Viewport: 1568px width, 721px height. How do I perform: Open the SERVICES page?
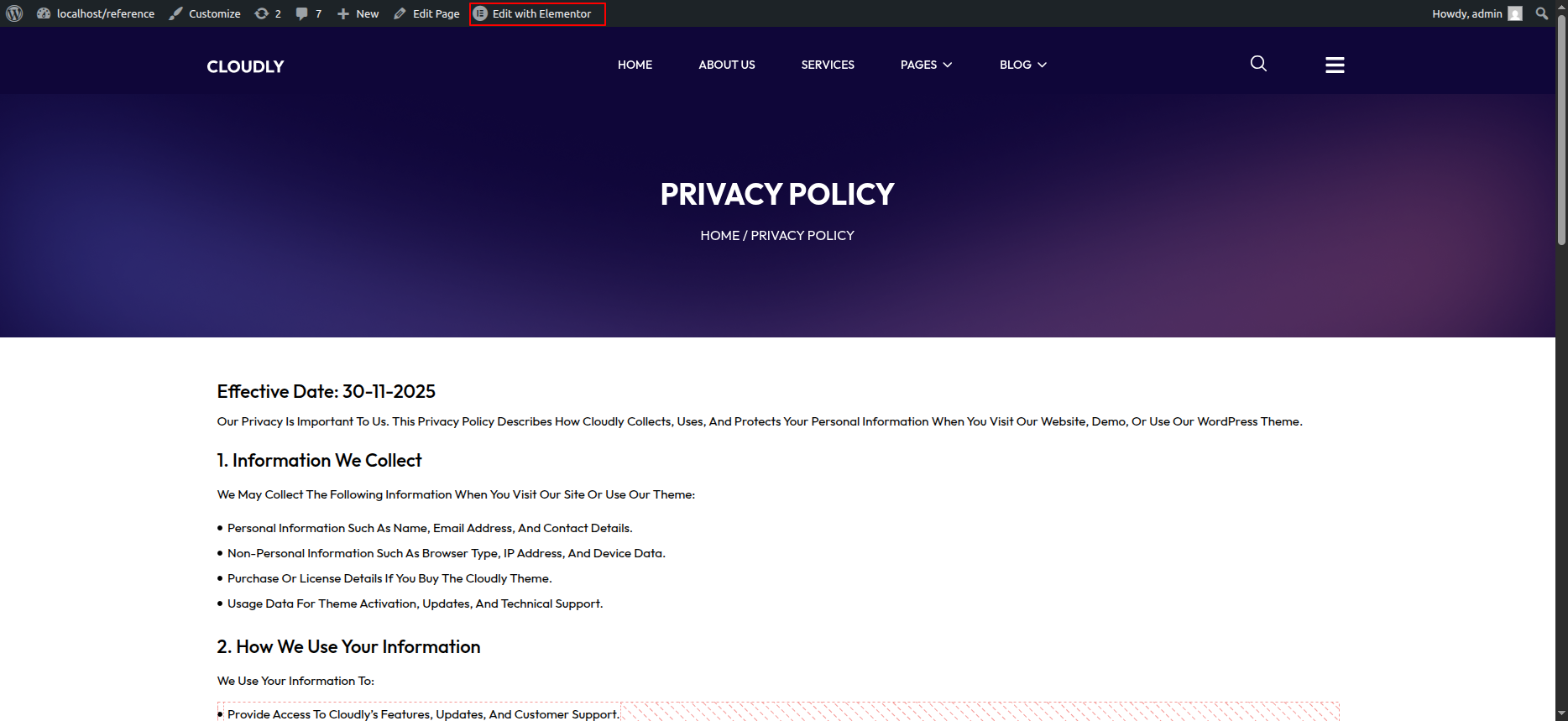click(x=828, y=65)
